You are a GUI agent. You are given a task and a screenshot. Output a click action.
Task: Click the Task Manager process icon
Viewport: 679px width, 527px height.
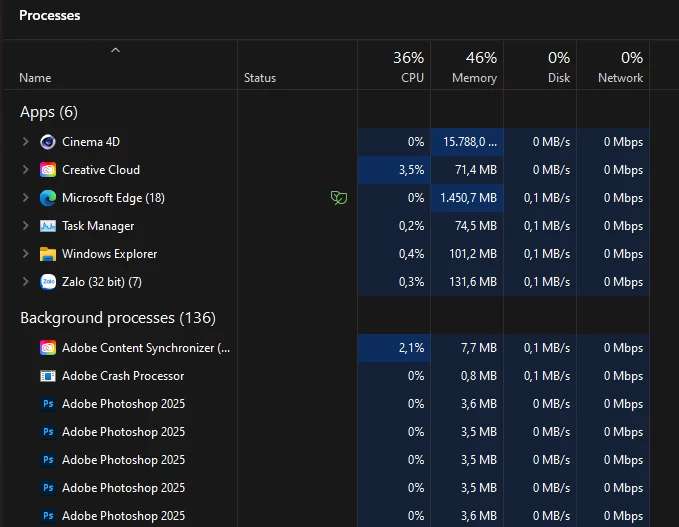48,226
